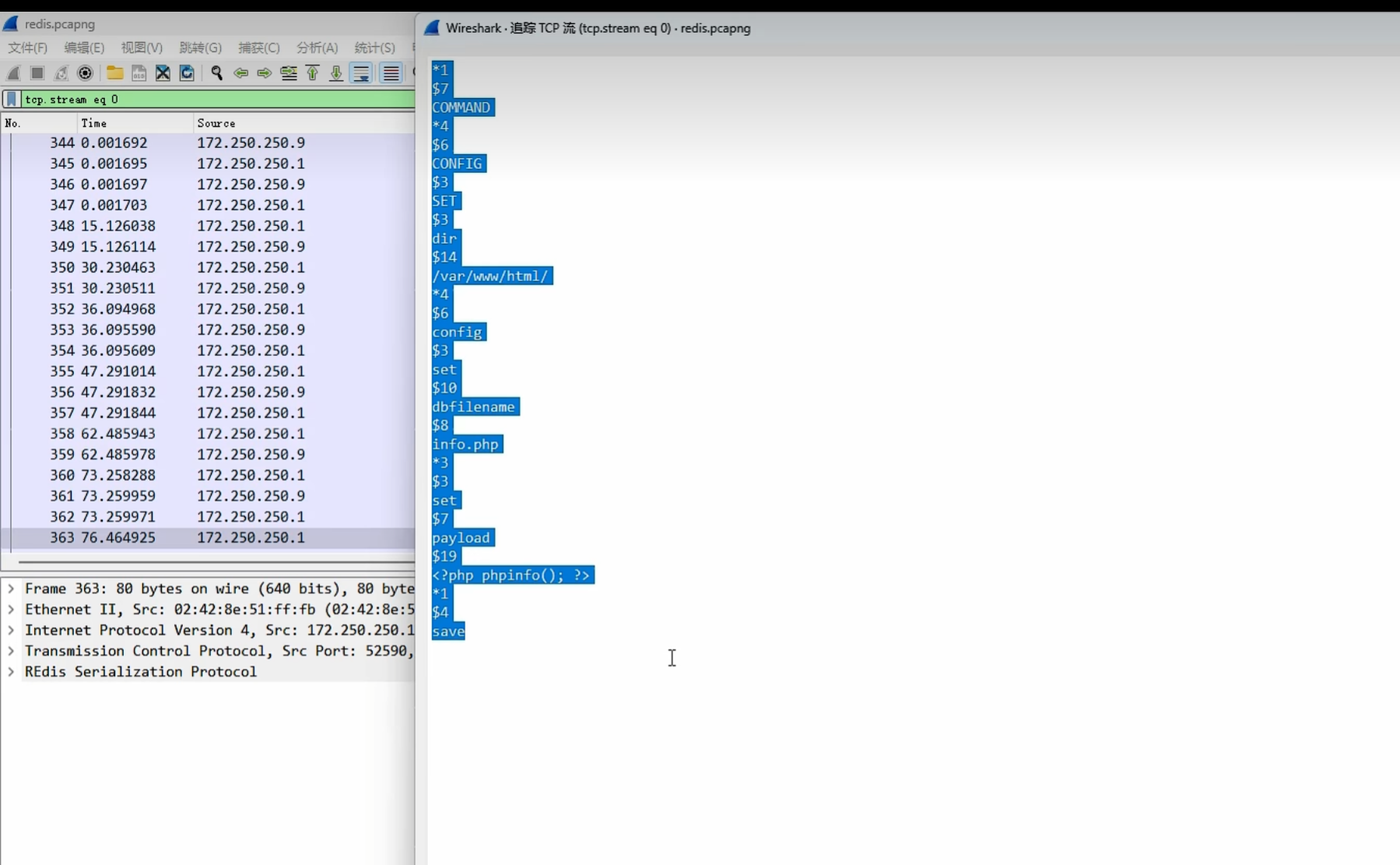
Task: Select packet number 348 in the list
Action: (x=208, y=226)
